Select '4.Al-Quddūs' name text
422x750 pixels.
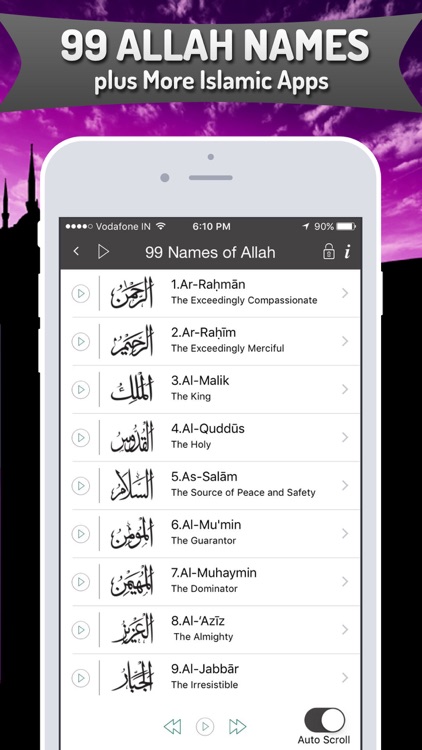(x=208, y=429)
